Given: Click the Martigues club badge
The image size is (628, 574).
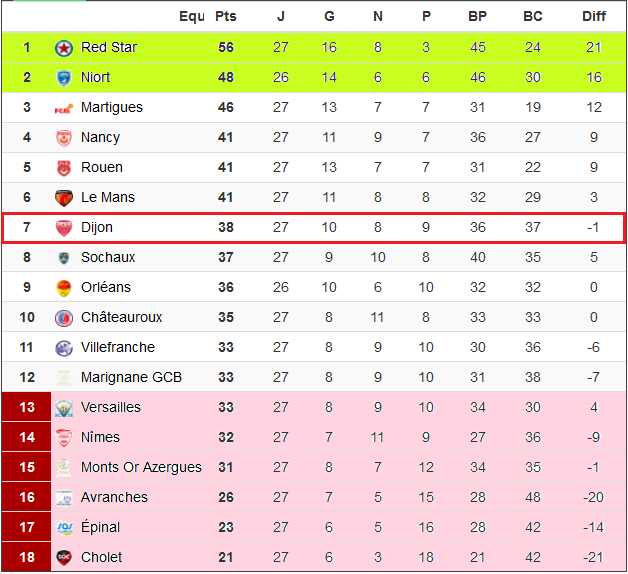Looking at the screenshot, I should tap(64, 107).
